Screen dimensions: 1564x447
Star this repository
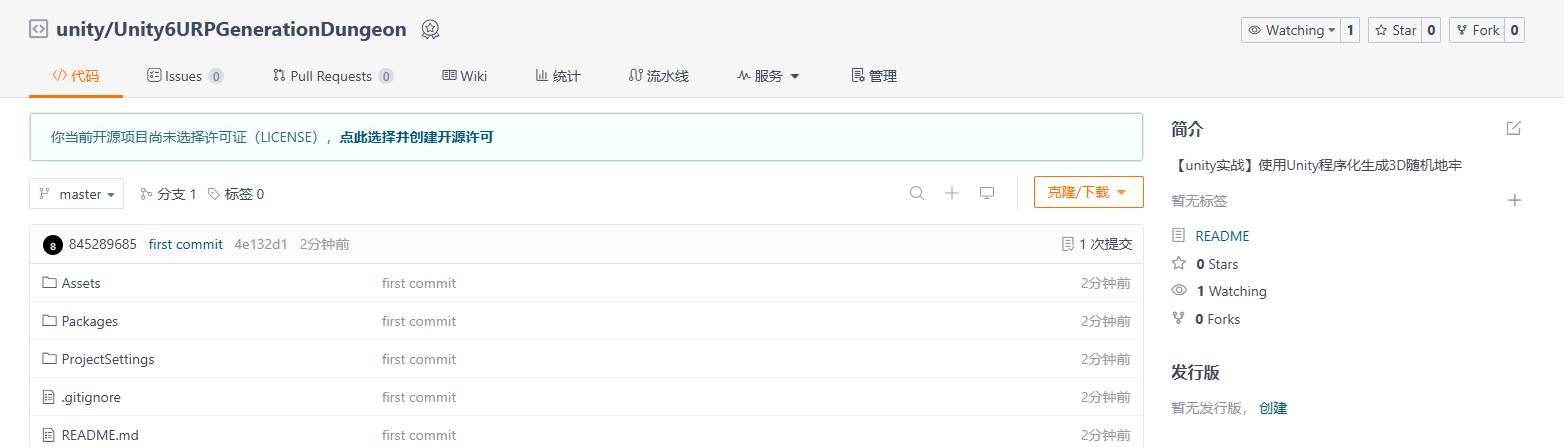1395,30
